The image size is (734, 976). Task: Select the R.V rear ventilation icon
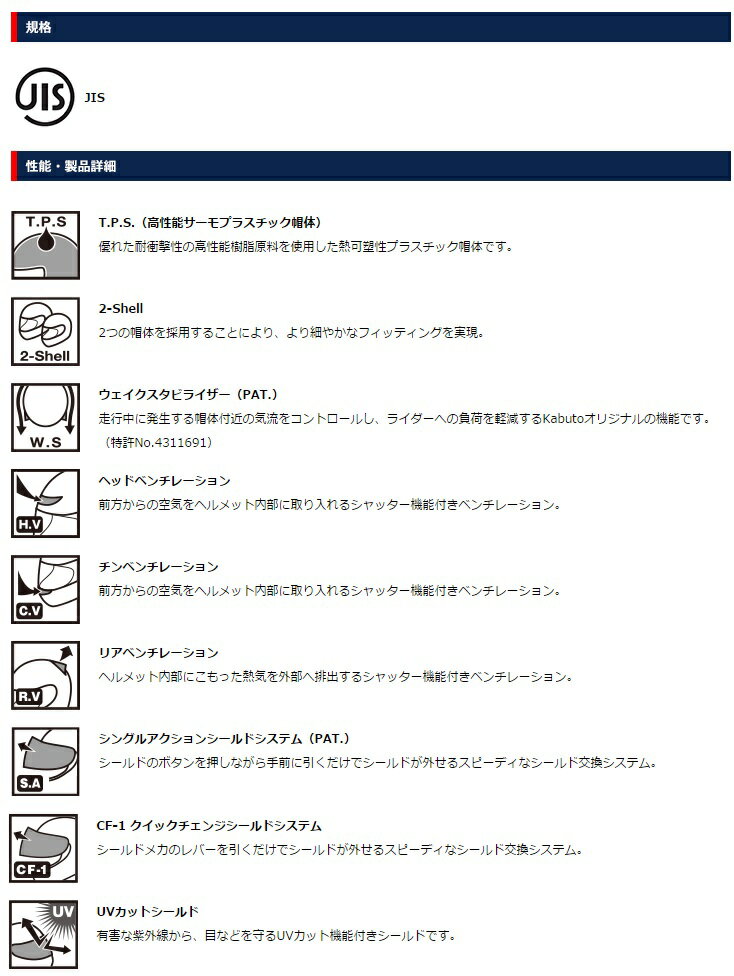(45, 675)
